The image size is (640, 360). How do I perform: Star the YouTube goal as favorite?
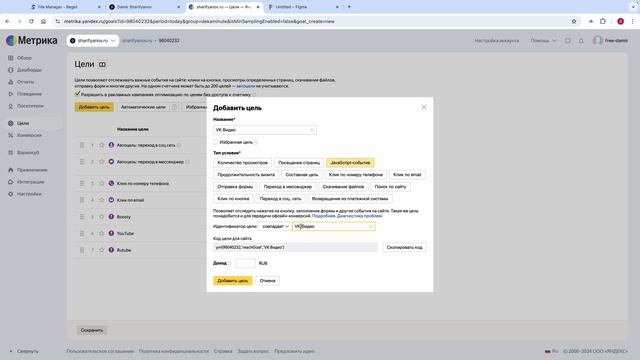tap(102, 233)
